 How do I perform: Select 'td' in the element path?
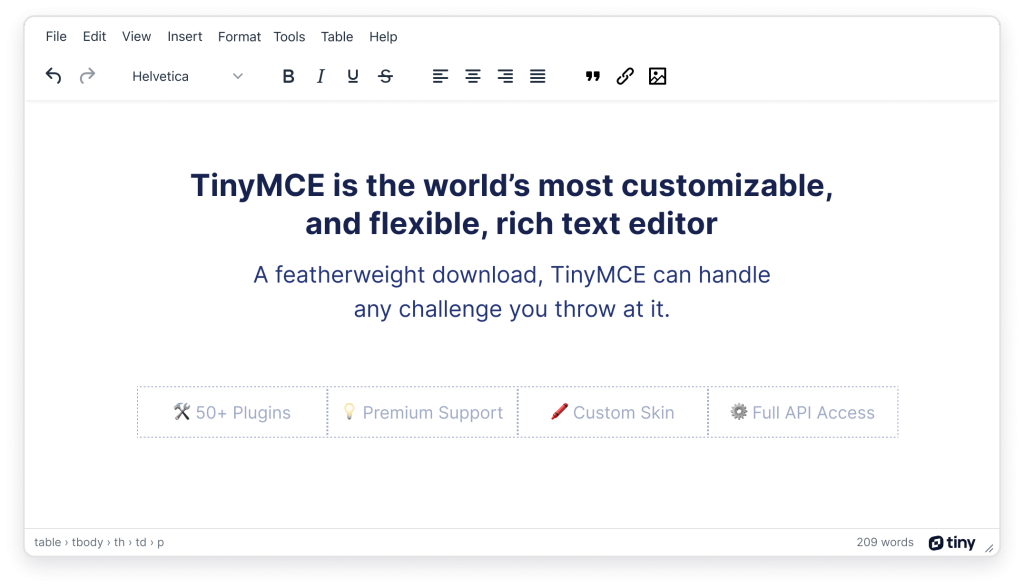(141, 542)
